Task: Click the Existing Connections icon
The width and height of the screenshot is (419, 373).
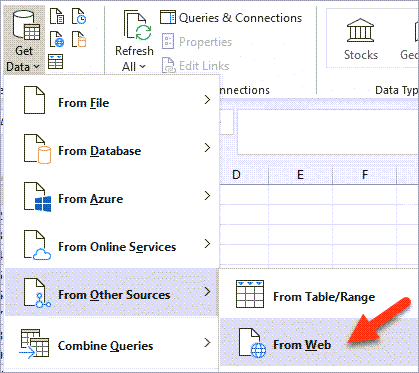Action: tap(79, 39)
